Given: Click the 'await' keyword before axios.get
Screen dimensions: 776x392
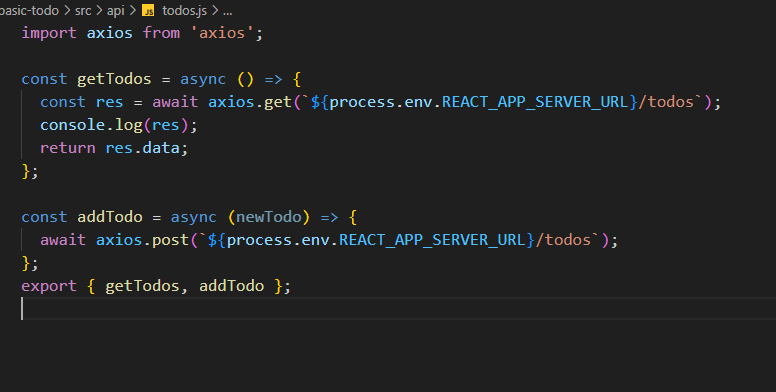Looking at the screenshot, I should pos(175,102).
